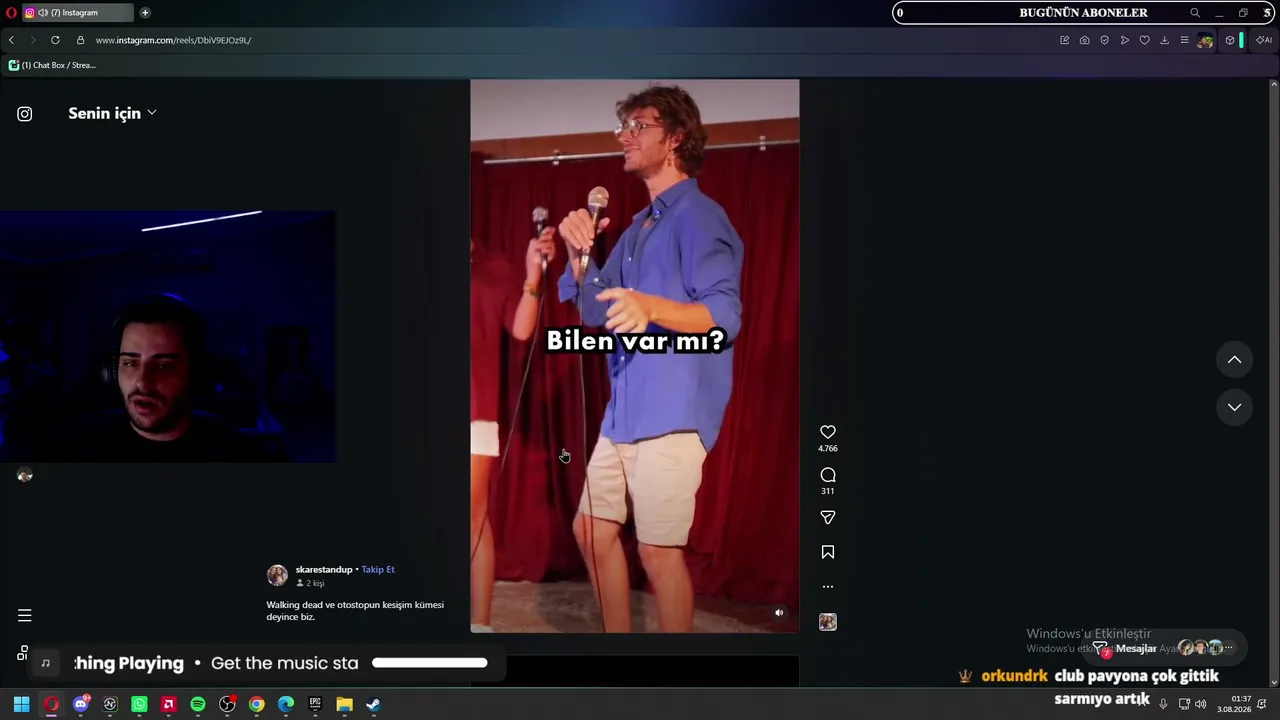Viewport: 1280px width, 720px height.
Task: Open the Opera ad blocker shield
Action: (x=1105, y=40)
